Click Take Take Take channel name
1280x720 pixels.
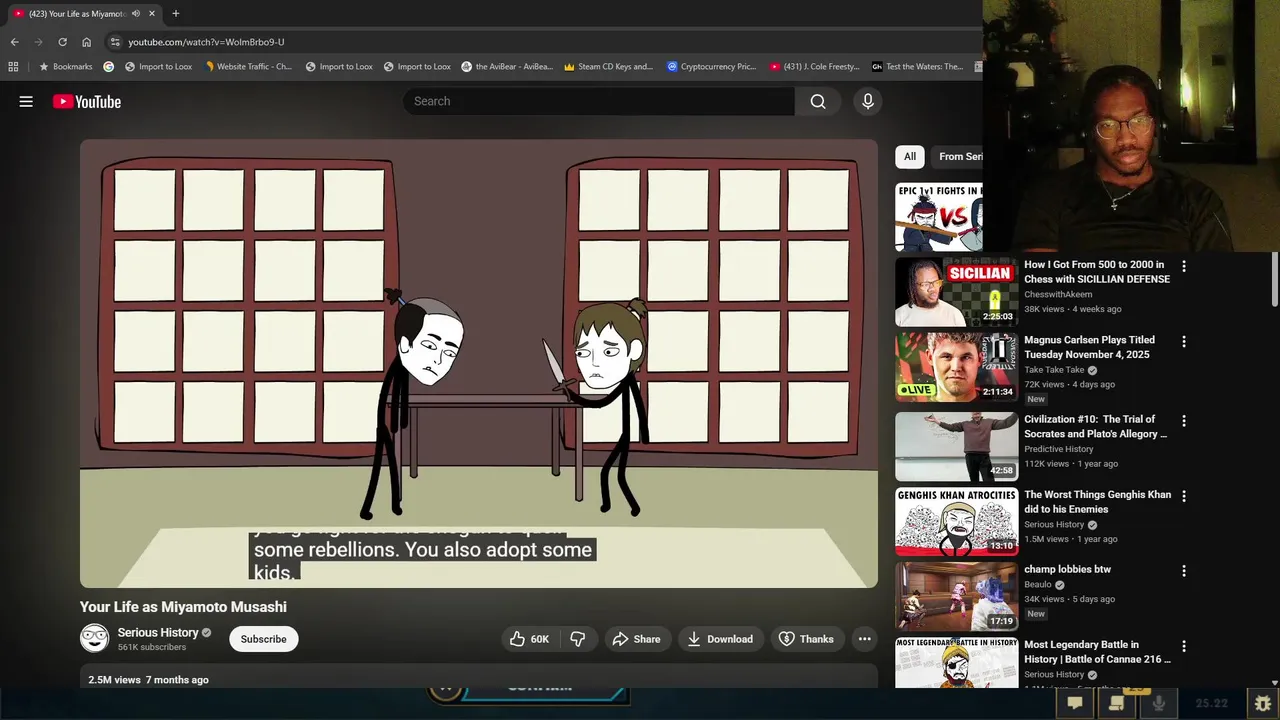[x=1054, y=370]
